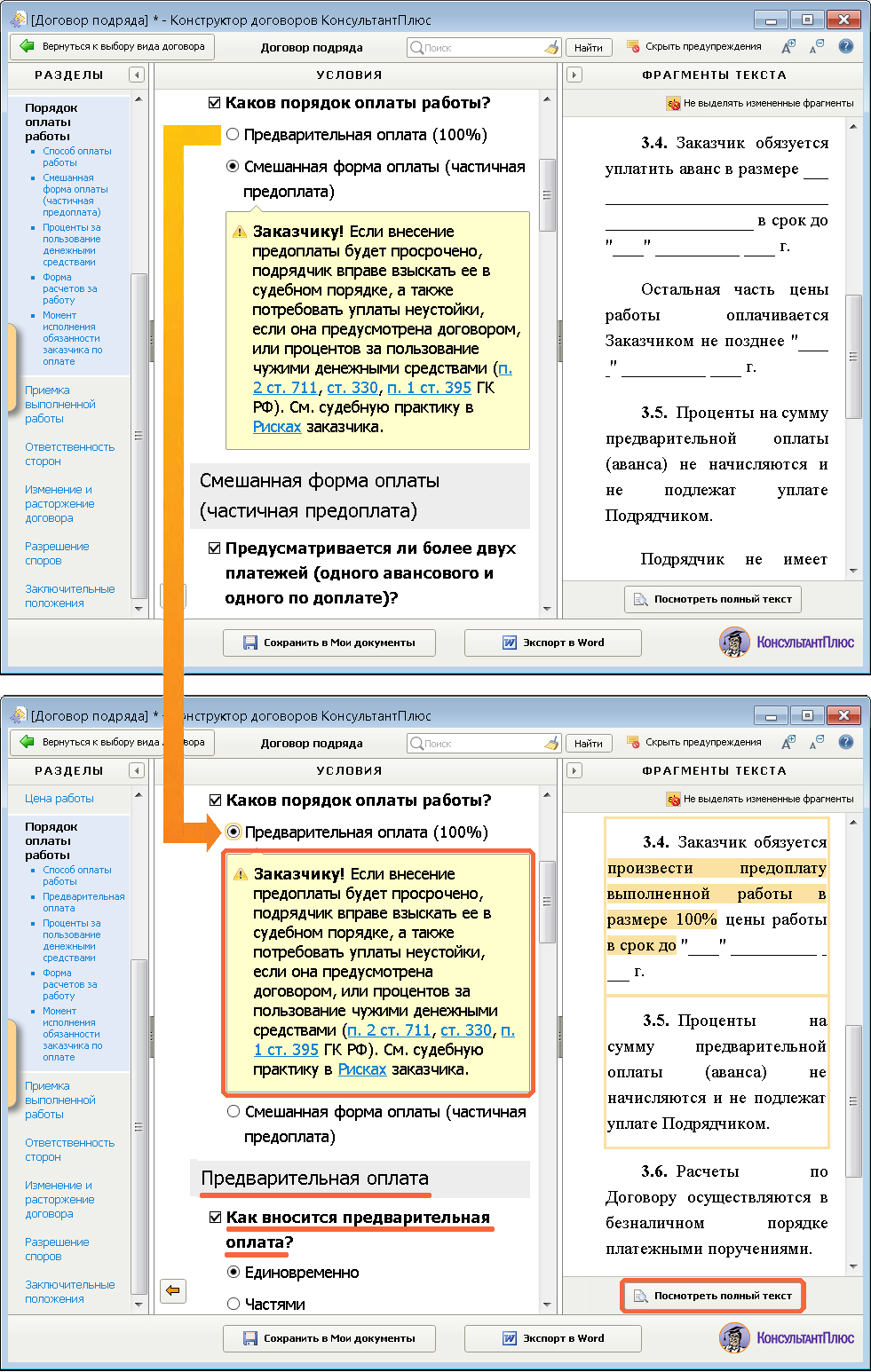Image resolution: width=871 pixels, height=1372 pixels.
Task: Click the changed-fragments highlight icon in upper window
Action: click(674, 104)
